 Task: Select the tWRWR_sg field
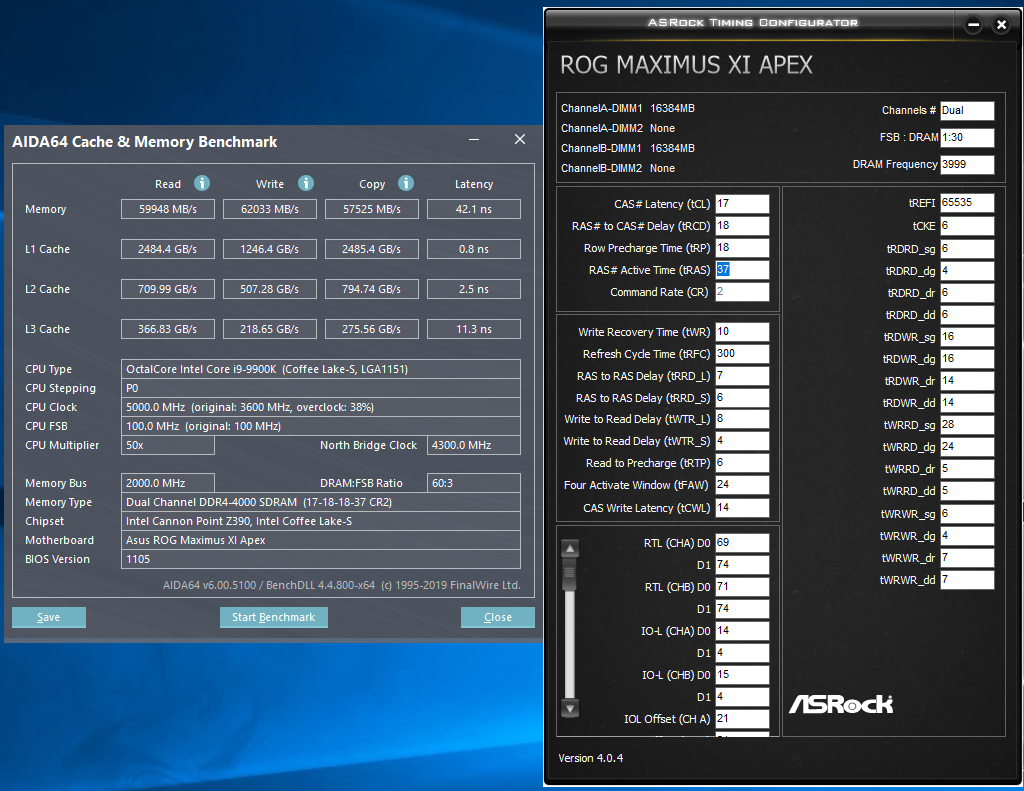pyautogui.click(x=967, y=514)
